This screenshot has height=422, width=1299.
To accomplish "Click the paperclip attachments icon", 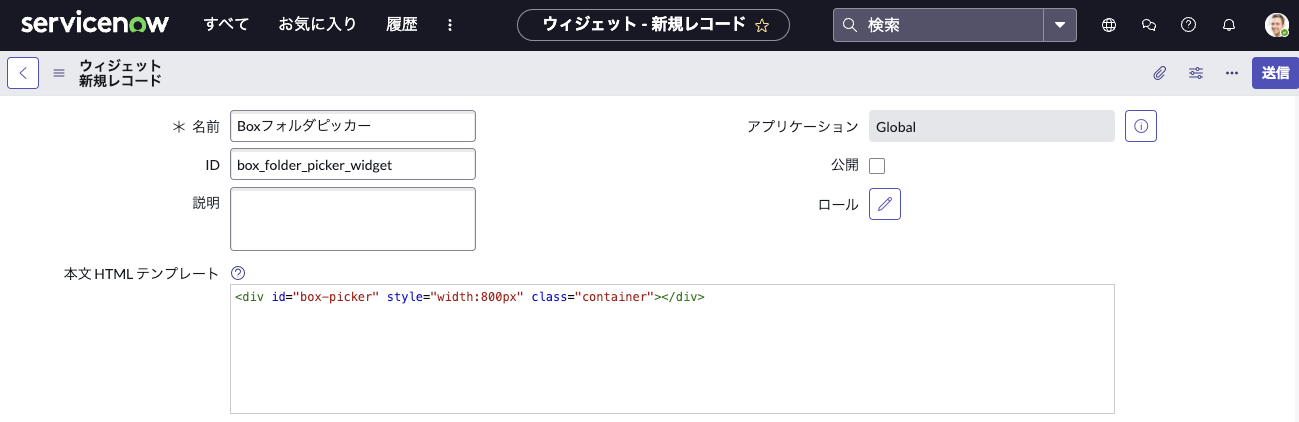I will pos(1160,73).
